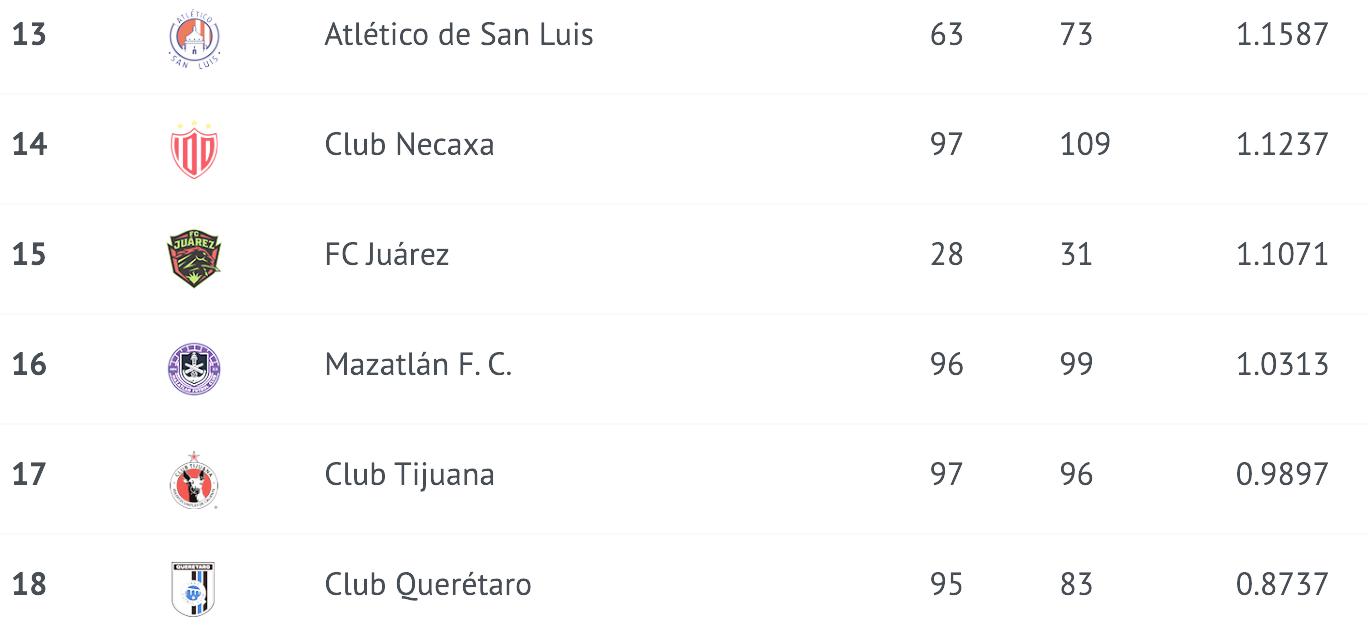Click the 0.9897 coefficient for Club Tijuana
Image resolution: width=1368 pixels, height=634 pixels.
click(x=1282, y=474)
